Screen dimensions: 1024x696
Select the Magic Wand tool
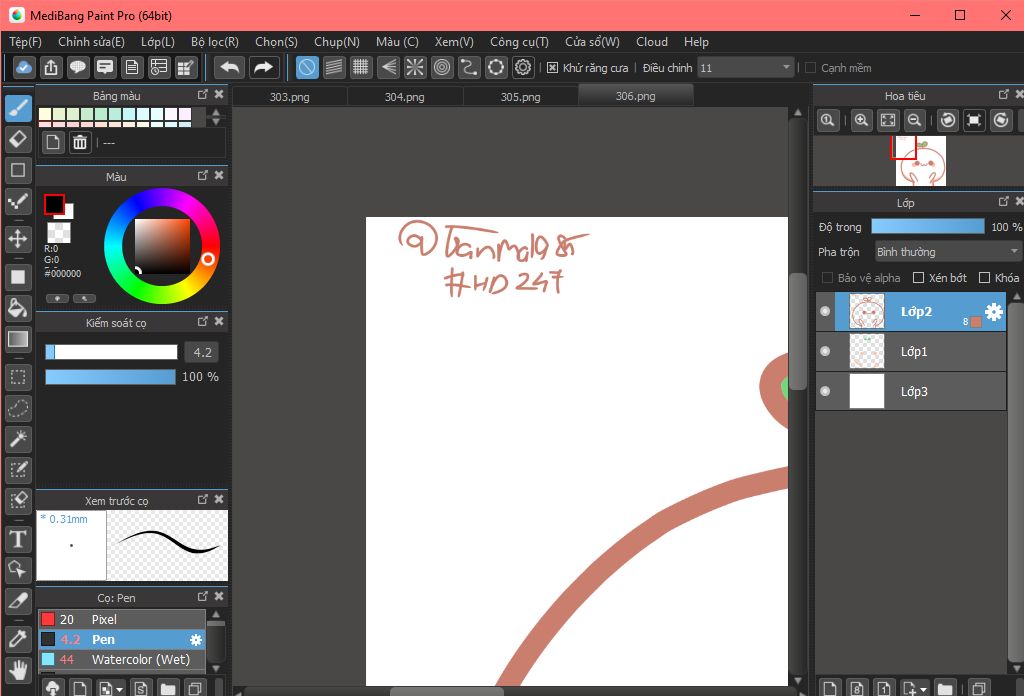(18, 439)
